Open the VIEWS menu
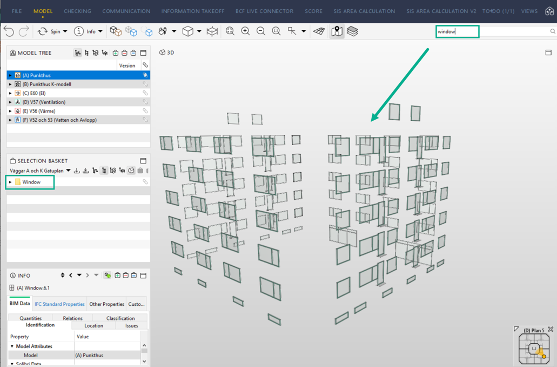The width and height of the screenshot is (557, 367). pyautogui.click(x=529, y=11)
